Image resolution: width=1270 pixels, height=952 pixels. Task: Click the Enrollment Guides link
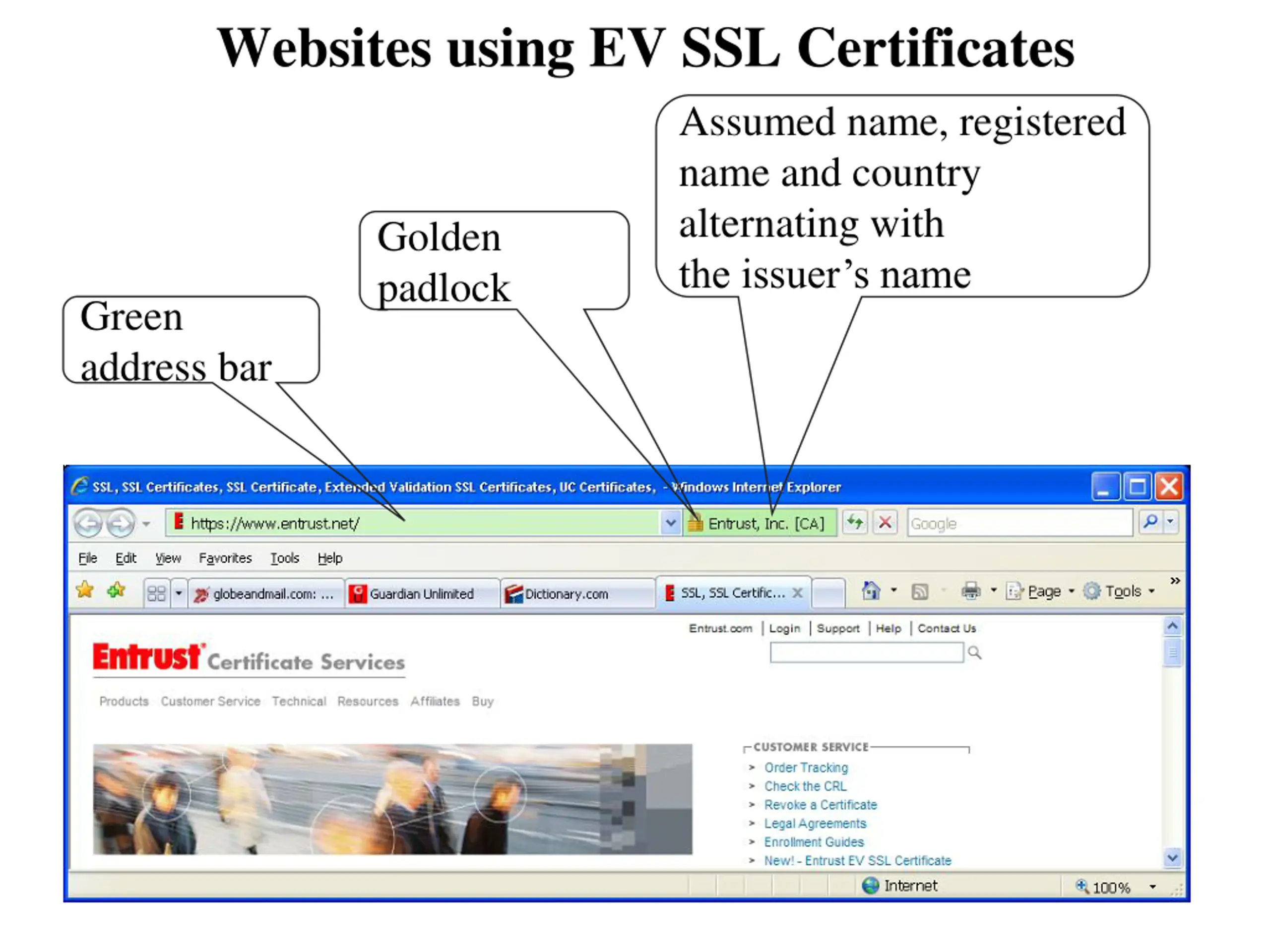(x=814, y=842)
